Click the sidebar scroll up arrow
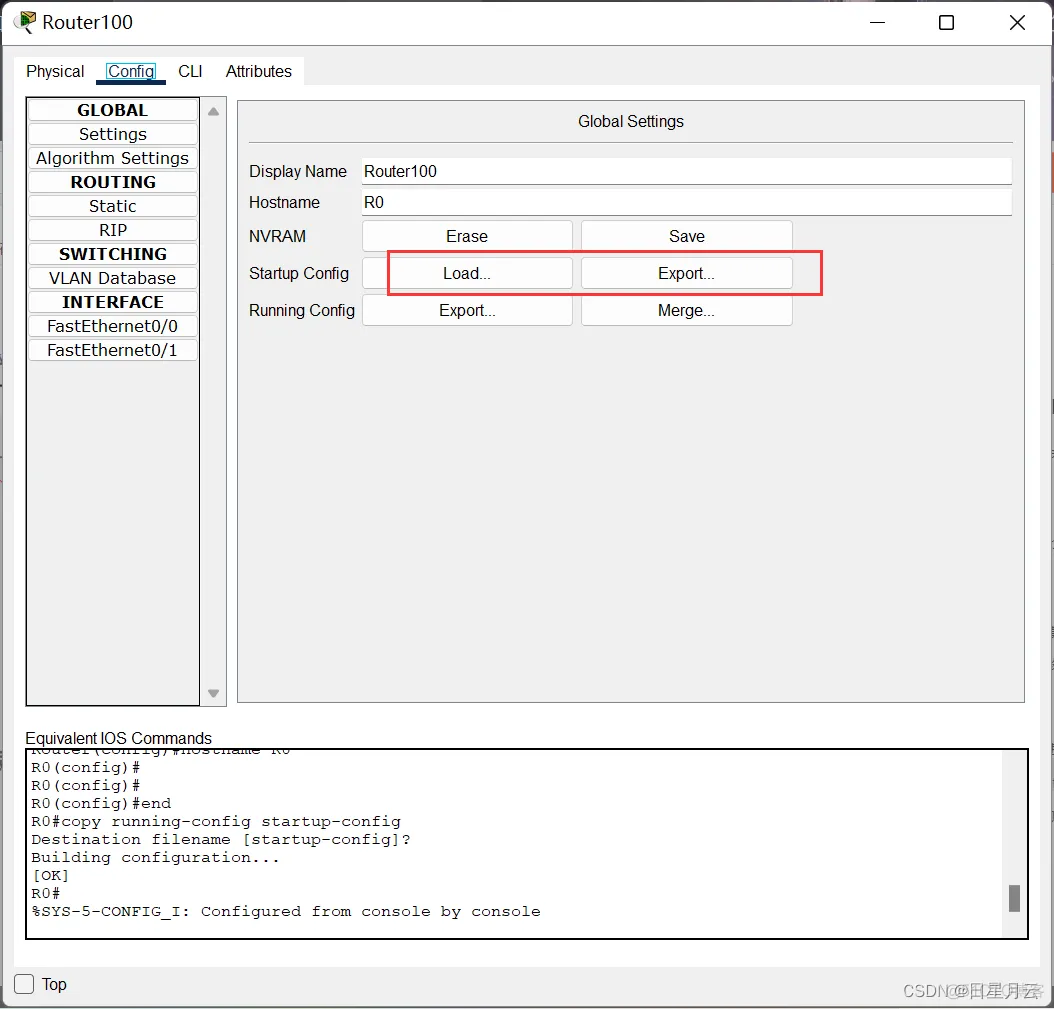 pyautogui.click(x=214, y=112)
